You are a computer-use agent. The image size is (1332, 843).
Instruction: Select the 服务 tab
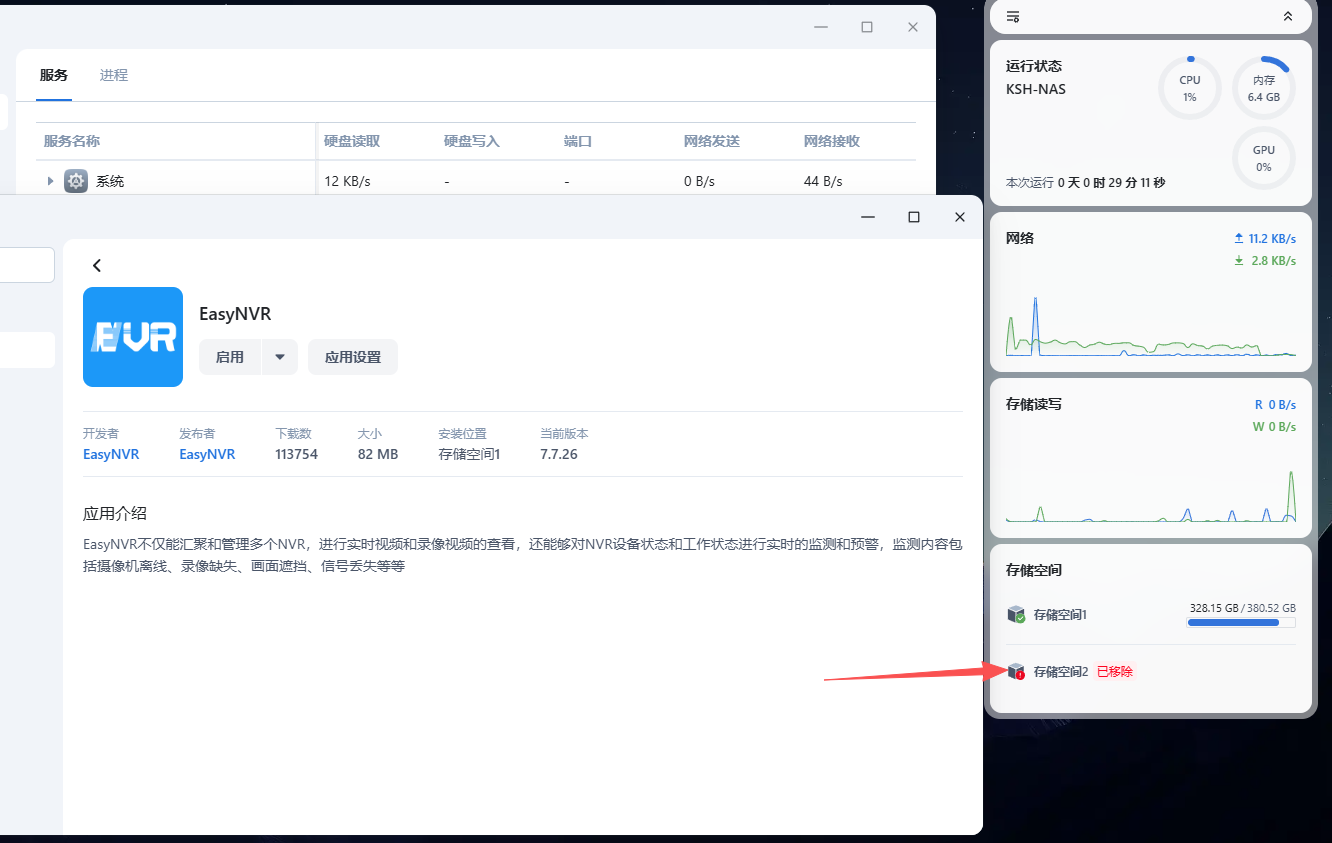(54, 75)
